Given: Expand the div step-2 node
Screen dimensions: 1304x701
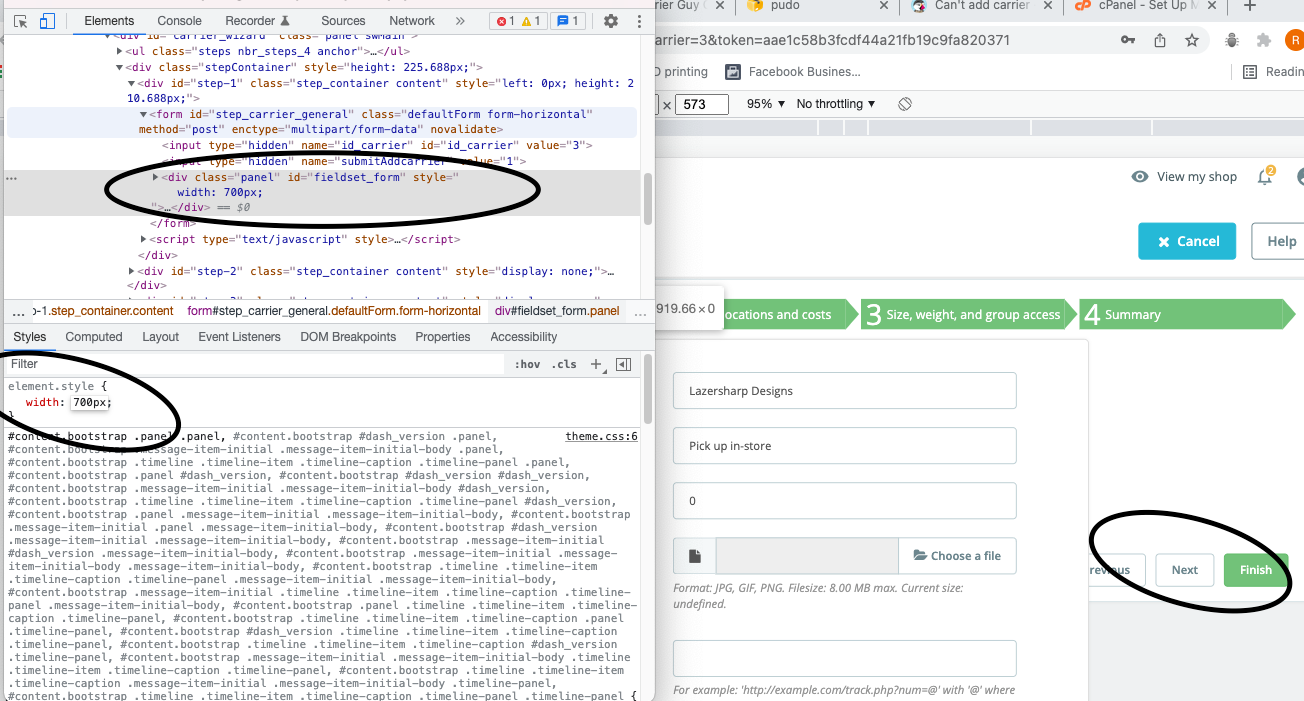Looking at the screenshot, I should (x=132, y=271).
